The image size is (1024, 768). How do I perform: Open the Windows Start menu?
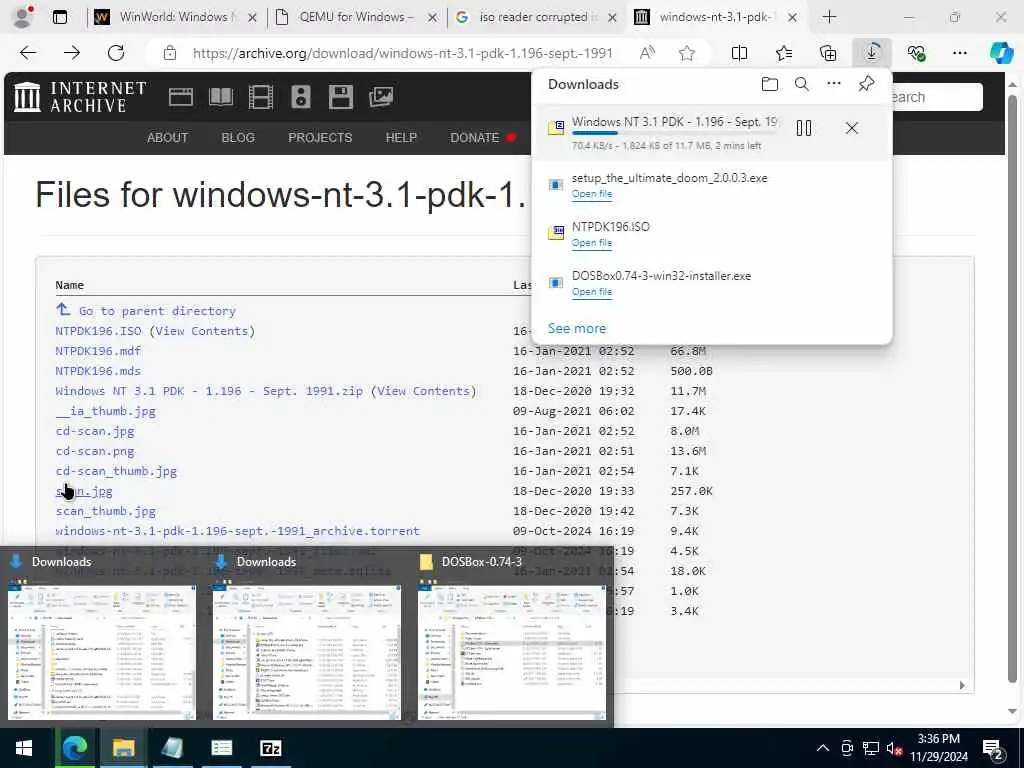pos(24,748)
